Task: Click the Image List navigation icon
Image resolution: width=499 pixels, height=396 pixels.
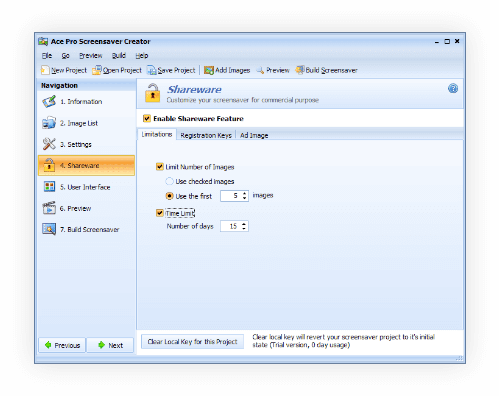Action: [x=49, y=123]
